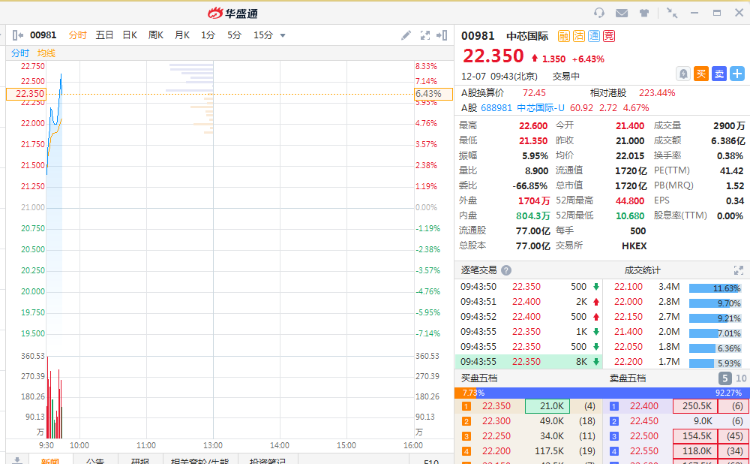Click the orange Buy (买) button
The image size is (750, 464).
pyautogui.click(x=701, y=73)
